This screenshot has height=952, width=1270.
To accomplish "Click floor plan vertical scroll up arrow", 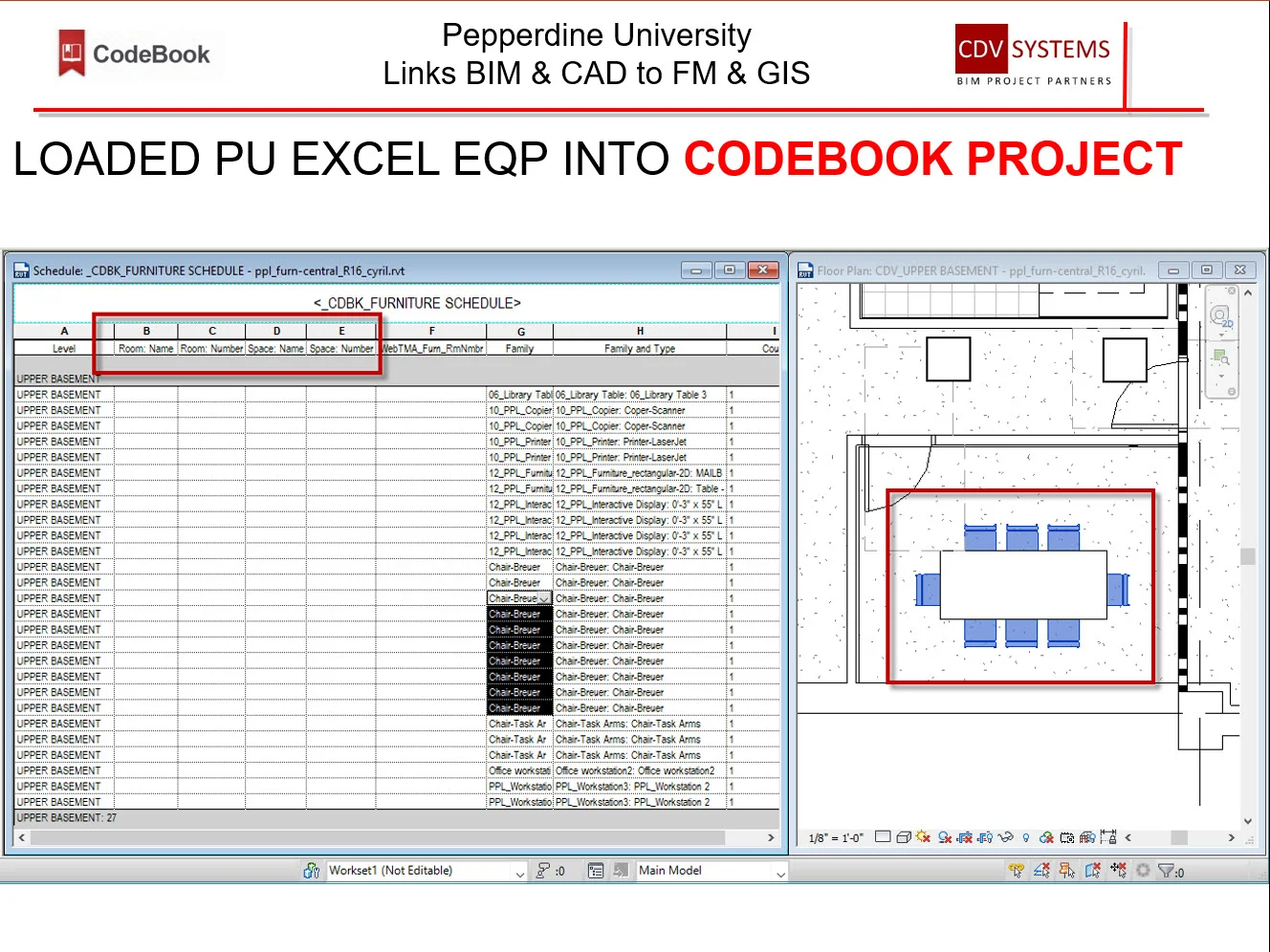I will [x=1247, y=293].
